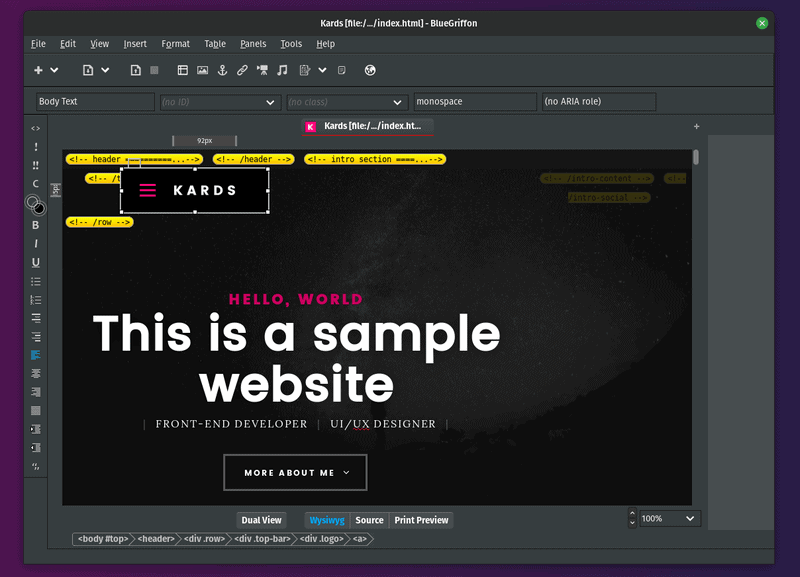Click the plus new-tab button right of tabs
The image size is (800, 577).
point(696,126)
